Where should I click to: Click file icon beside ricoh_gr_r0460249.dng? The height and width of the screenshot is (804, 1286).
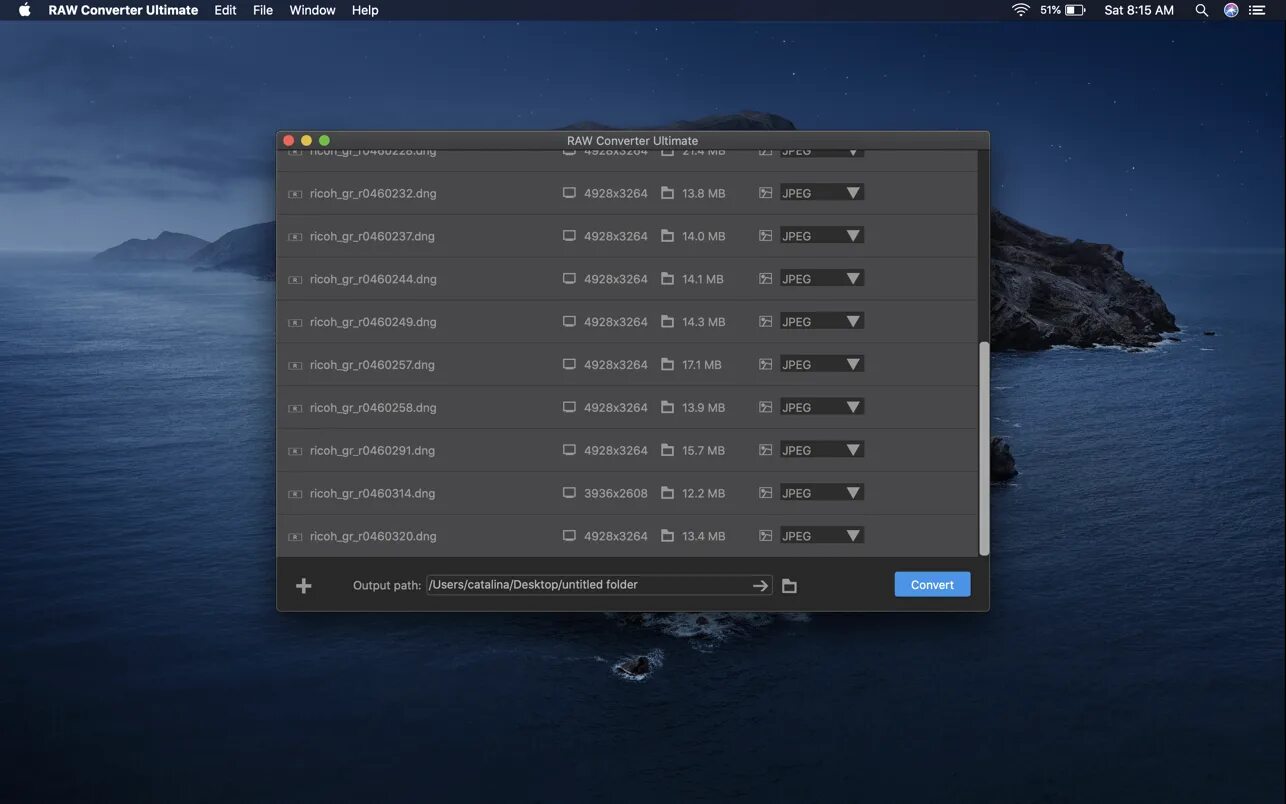[x=295, y=323]
